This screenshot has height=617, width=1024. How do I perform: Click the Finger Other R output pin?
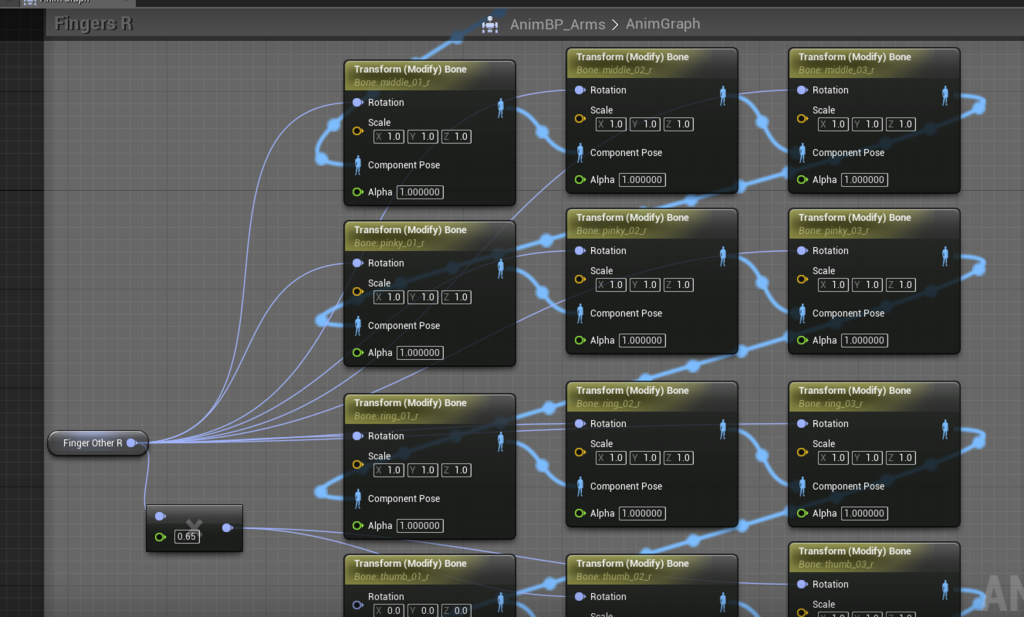[x=131, y=443]
